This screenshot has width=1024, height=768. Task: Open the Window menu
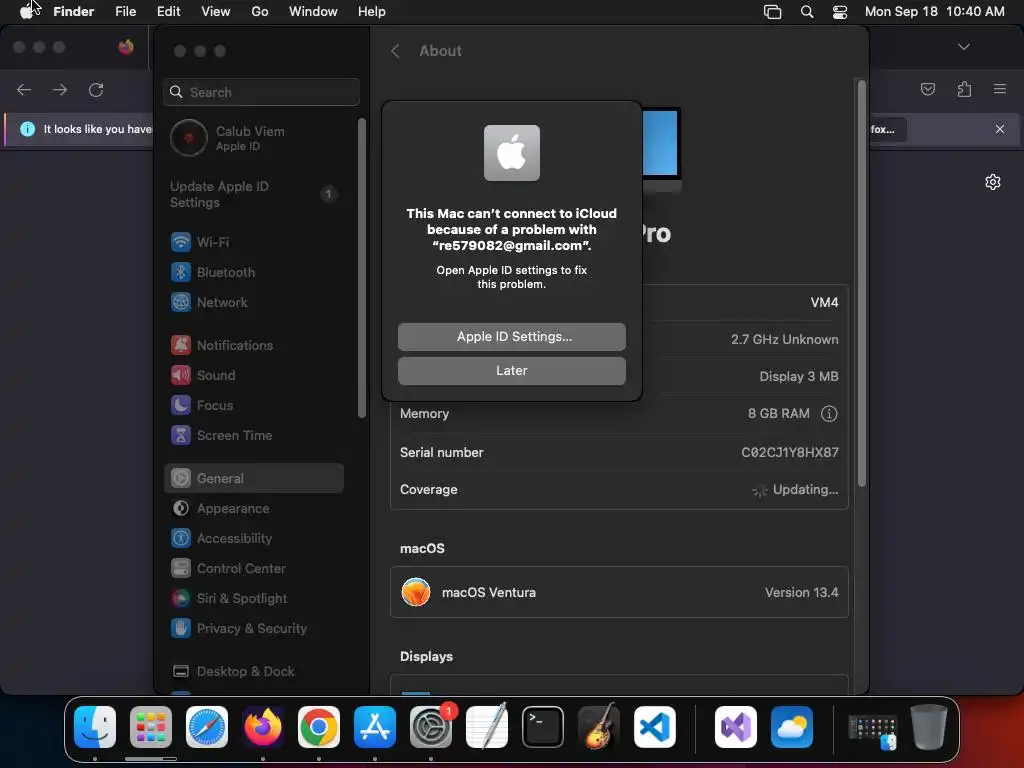(313, 11)
